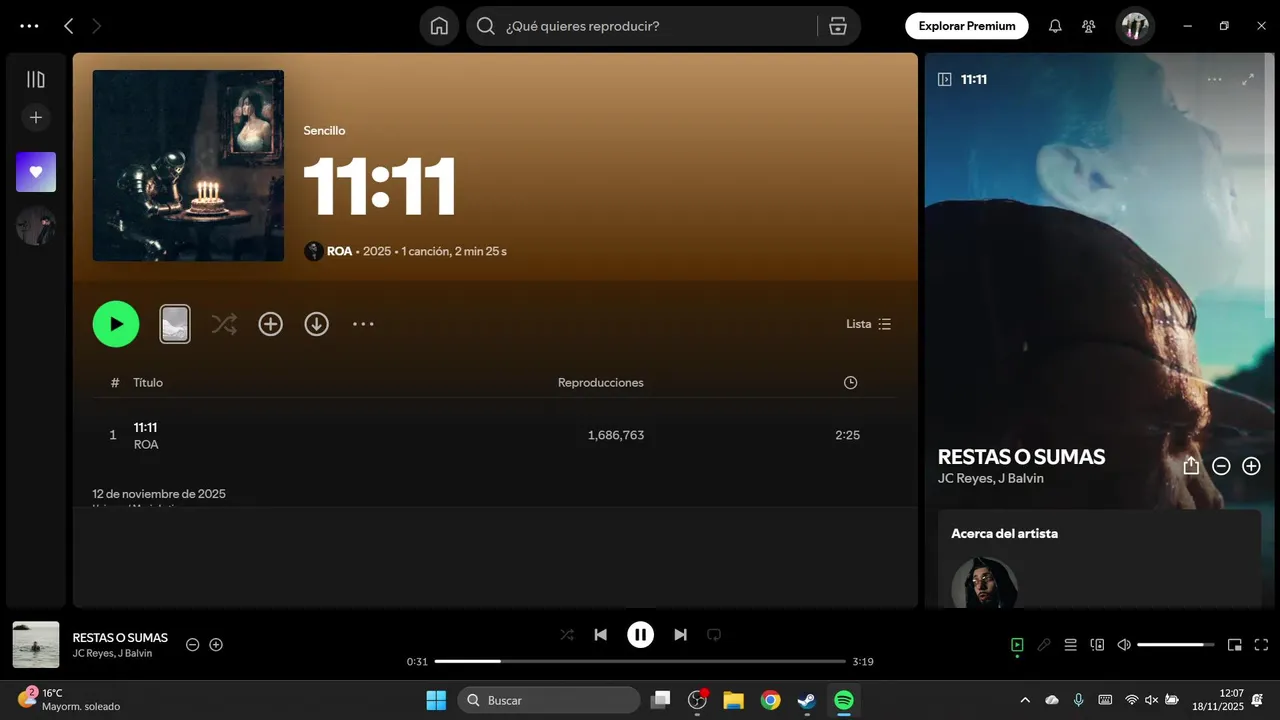Open more options in now playing panel
The width and height of the screenshot is (1280, 720).
pyautogui.click(x=1214, y=79)
